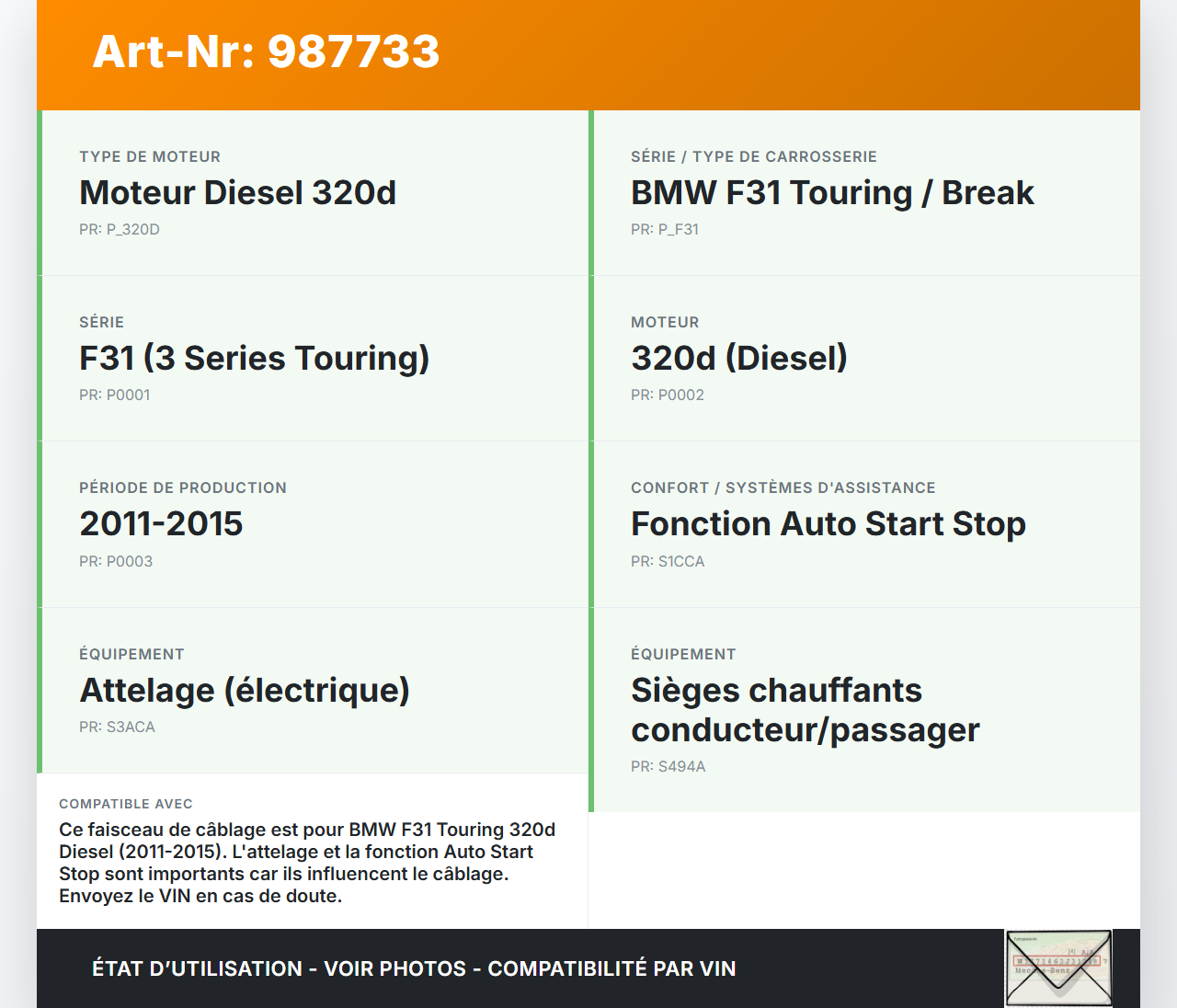This screenshot has height=1008, width=1177.
Task: Click the PR: P_F31 code
Action: tap(665, 230)
